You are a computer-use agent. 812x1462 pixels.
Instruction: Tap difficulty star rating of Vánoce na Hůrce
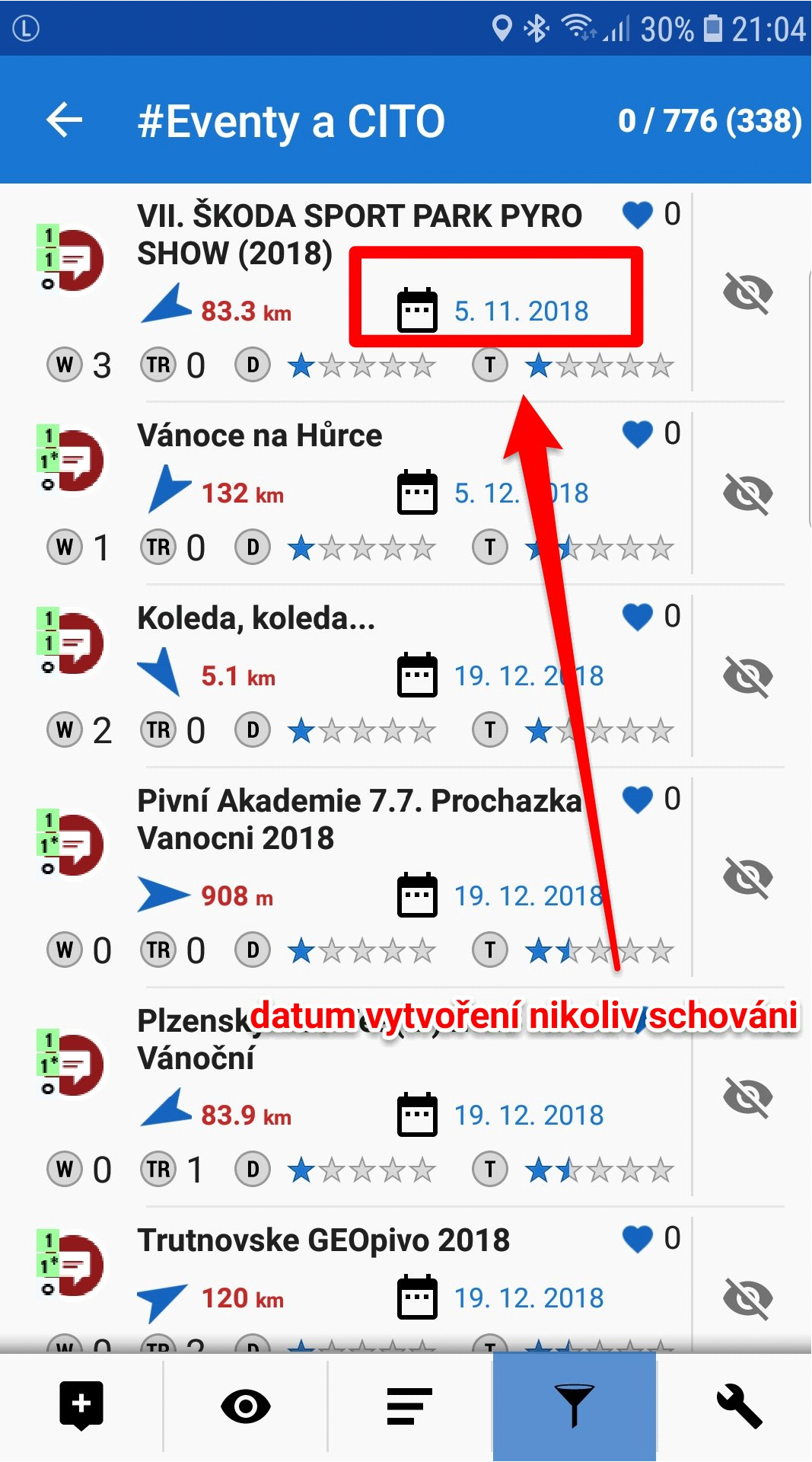361,548
